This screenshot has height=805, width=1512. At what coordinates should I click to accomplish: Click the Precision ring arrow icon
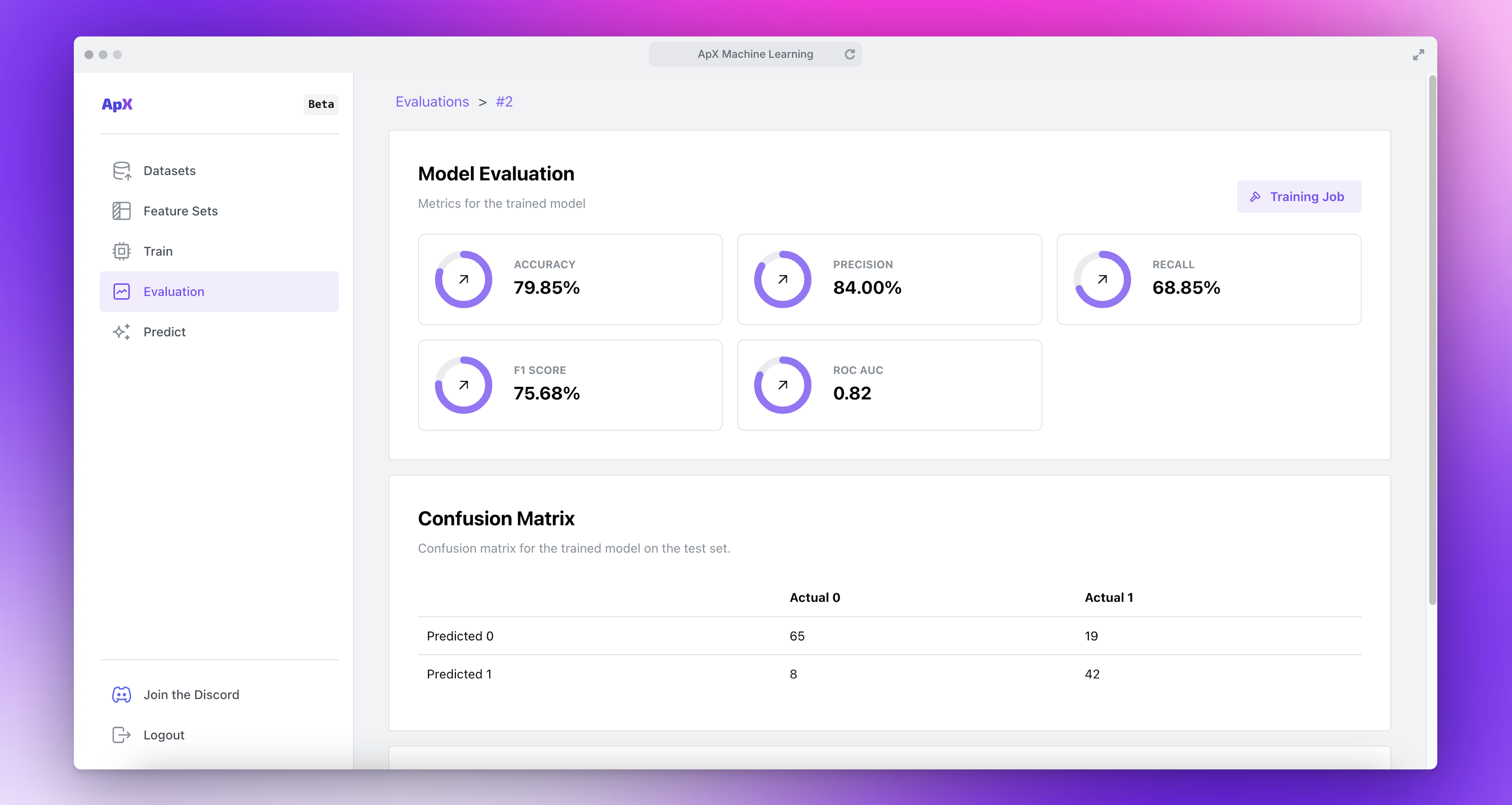tap(782, 279)
